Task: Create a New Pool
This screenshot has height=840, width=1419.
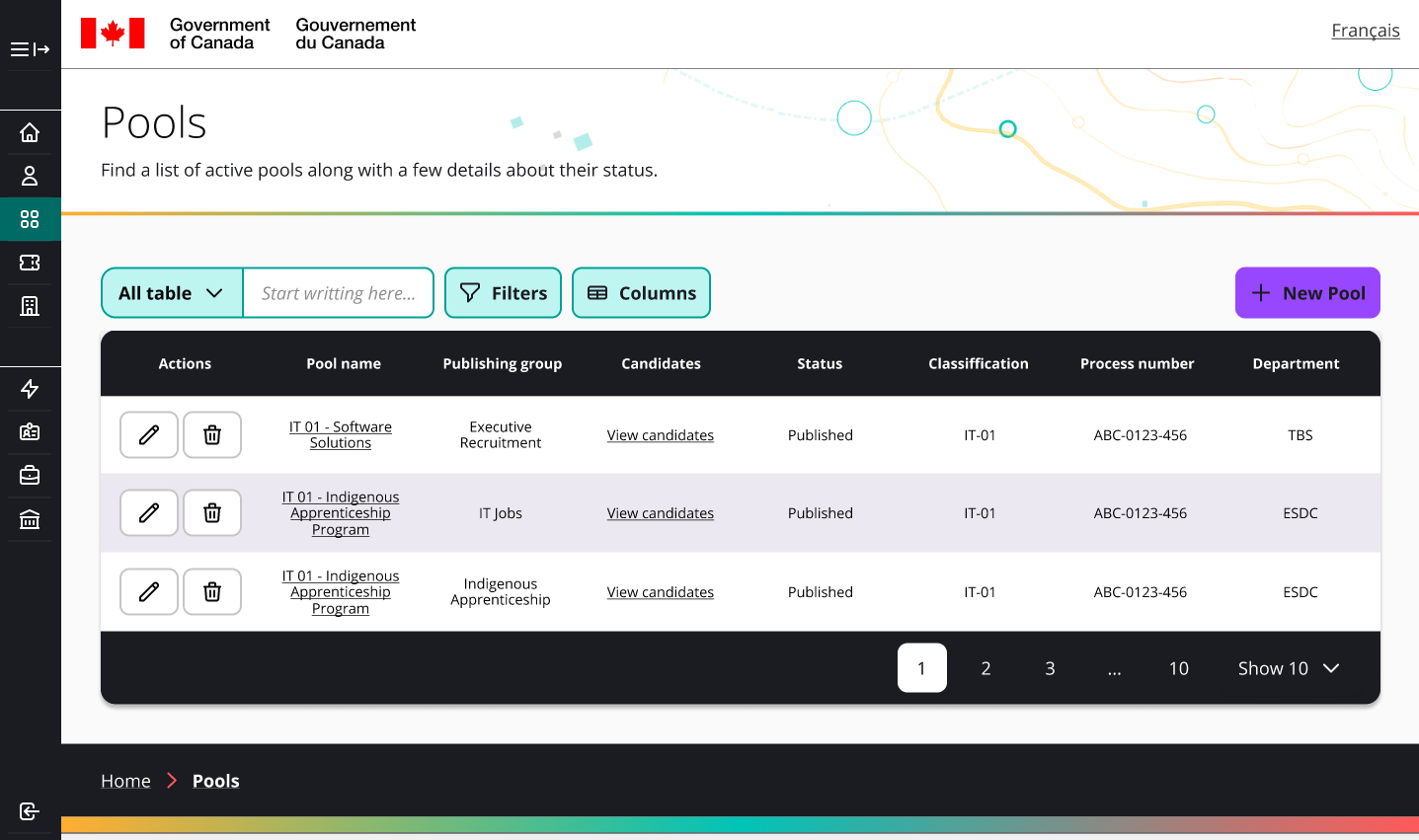Action: pyautogui.click(x=1307, y=292)
